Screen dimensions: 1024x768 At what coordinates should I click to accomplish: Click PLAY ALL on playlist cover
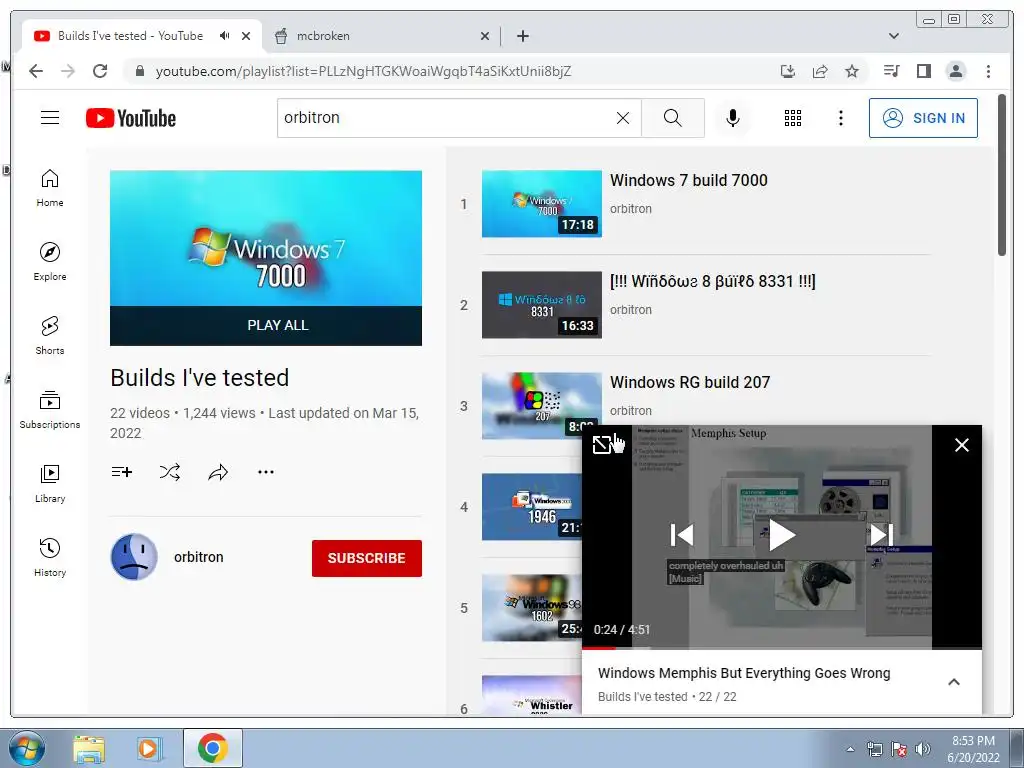(266, 325)
